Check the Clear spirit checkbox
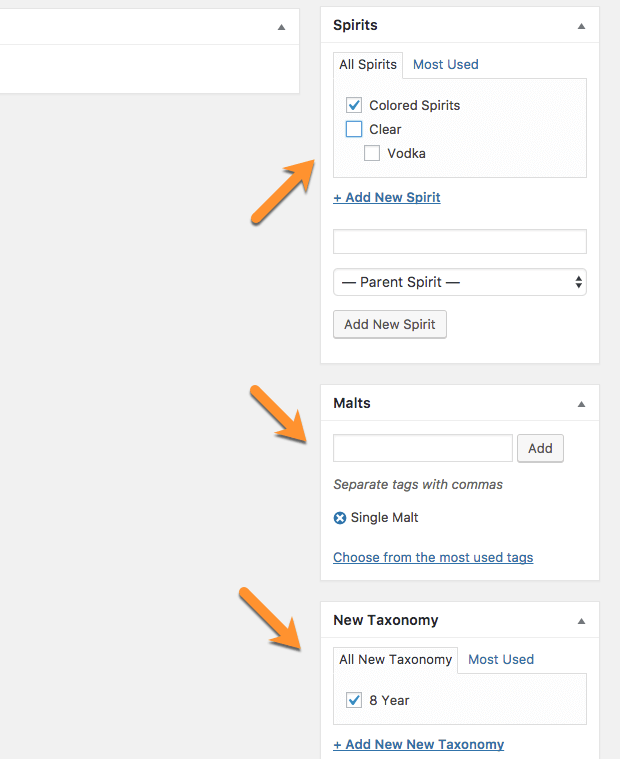Viewport: 620px width, 759px height. tap(353, 129)
